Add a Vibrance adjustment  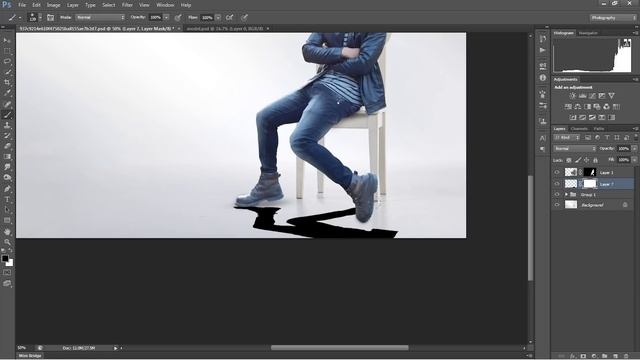[x=611, y=96]
